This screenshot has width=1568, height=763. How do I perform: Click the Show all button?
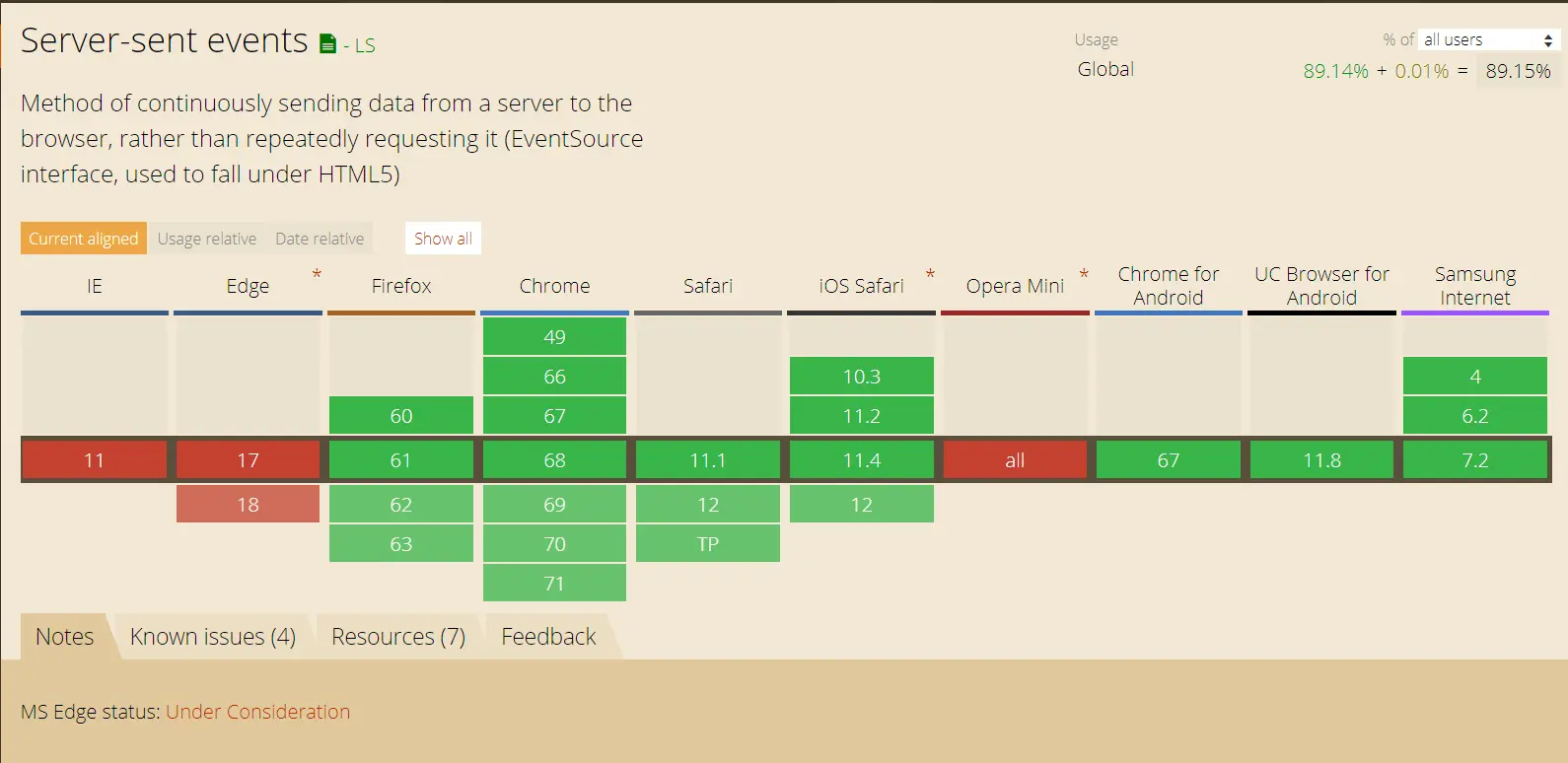click(x=443, y=239)
